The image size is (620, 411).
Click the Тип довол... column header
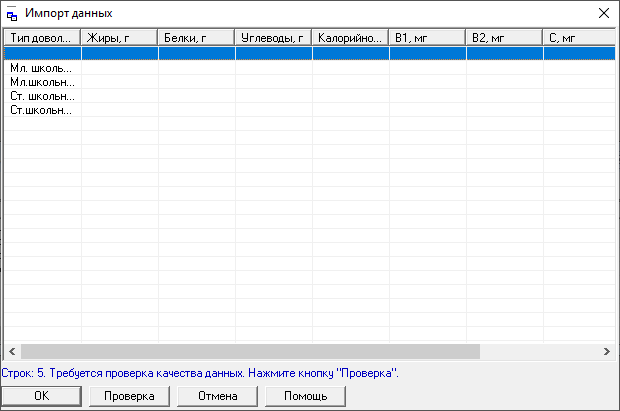point(42,38)
